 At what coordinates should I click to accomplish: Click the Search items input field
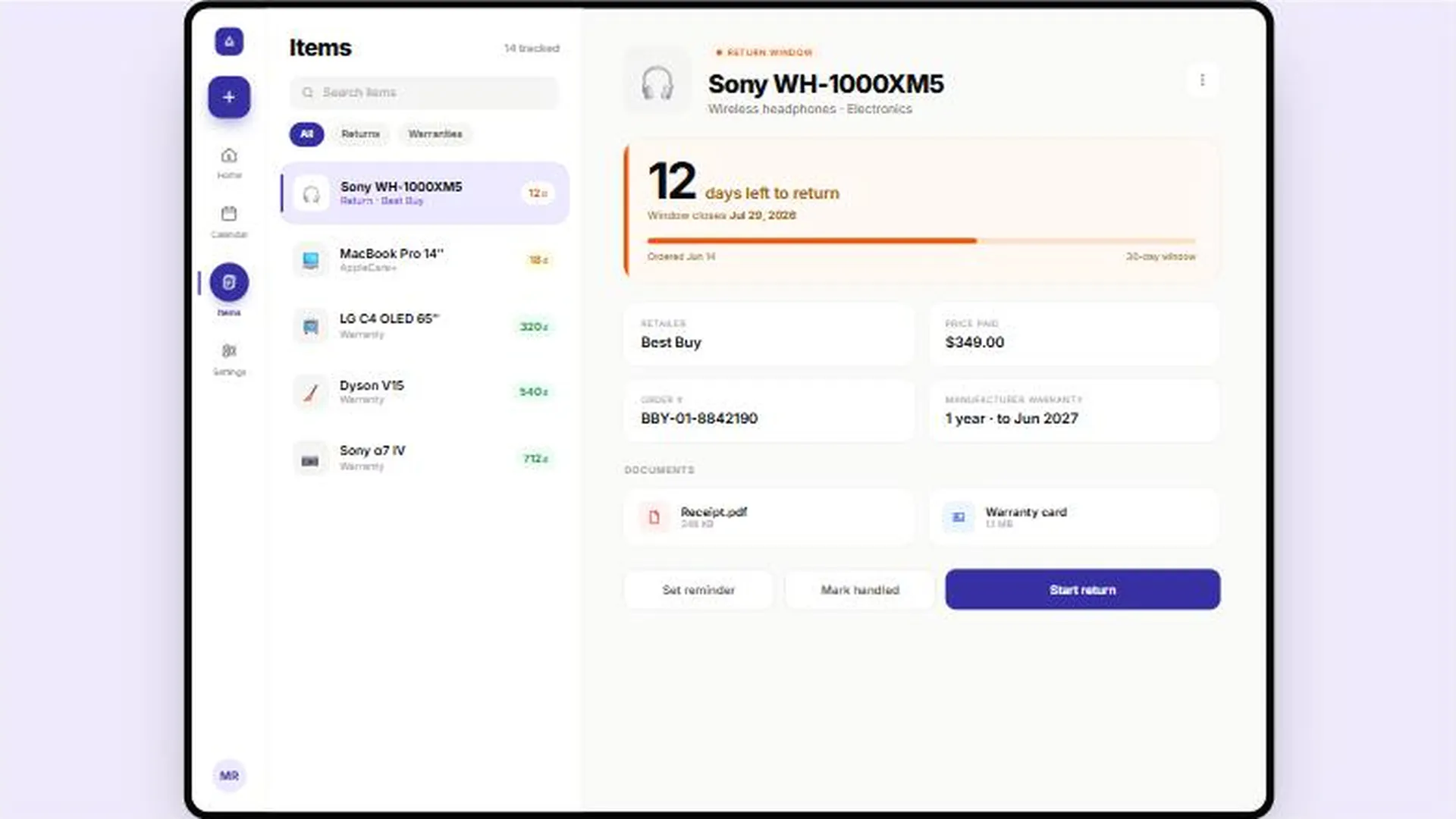425,93
